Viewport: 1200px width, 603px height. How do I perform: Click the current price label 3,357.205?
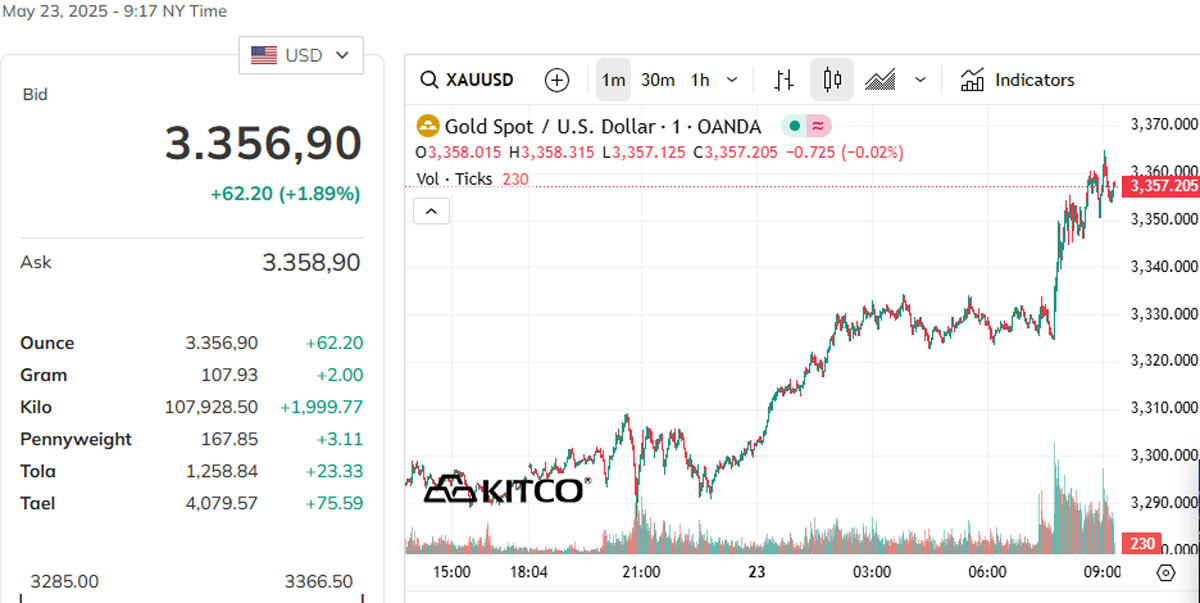(1160, 187)
